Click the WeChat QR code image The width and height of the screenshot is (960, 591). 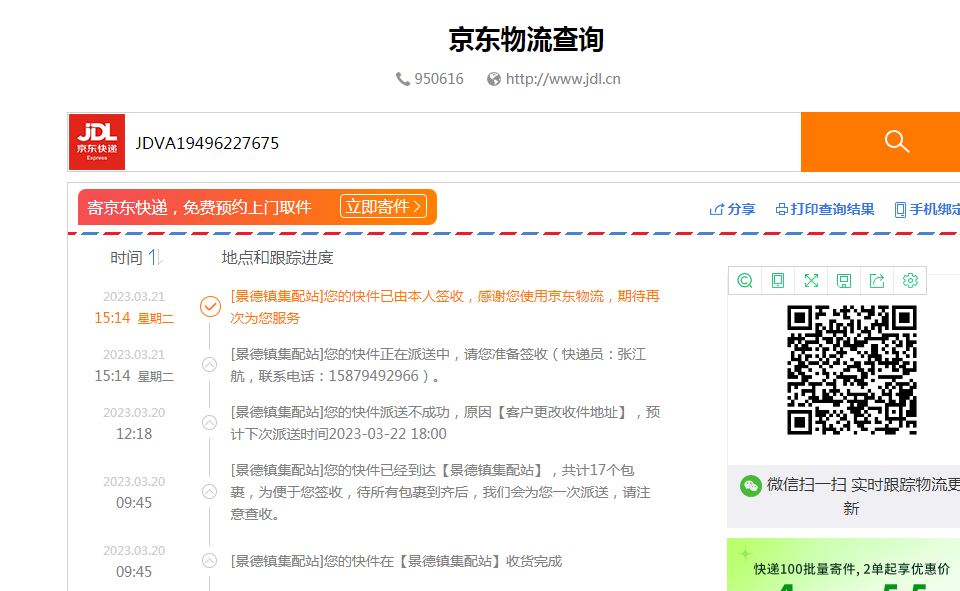851,369
